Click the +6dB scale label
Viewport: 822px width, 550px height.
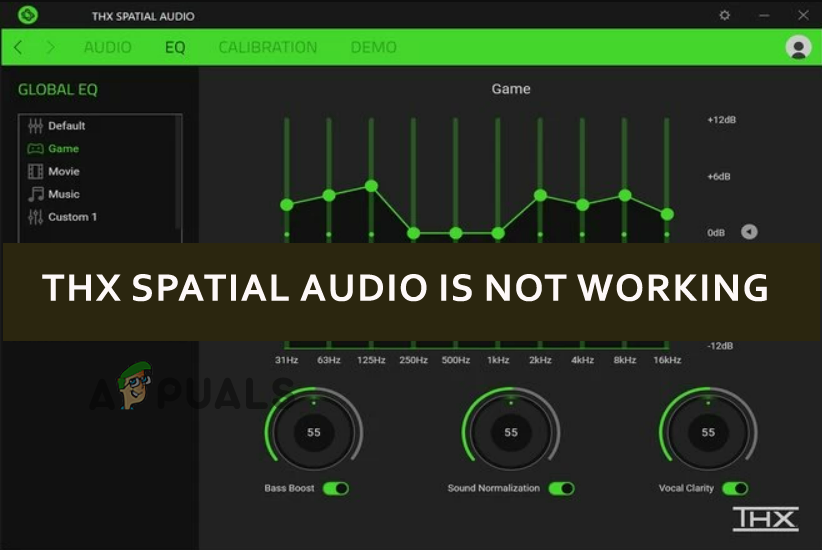[719, 176]
